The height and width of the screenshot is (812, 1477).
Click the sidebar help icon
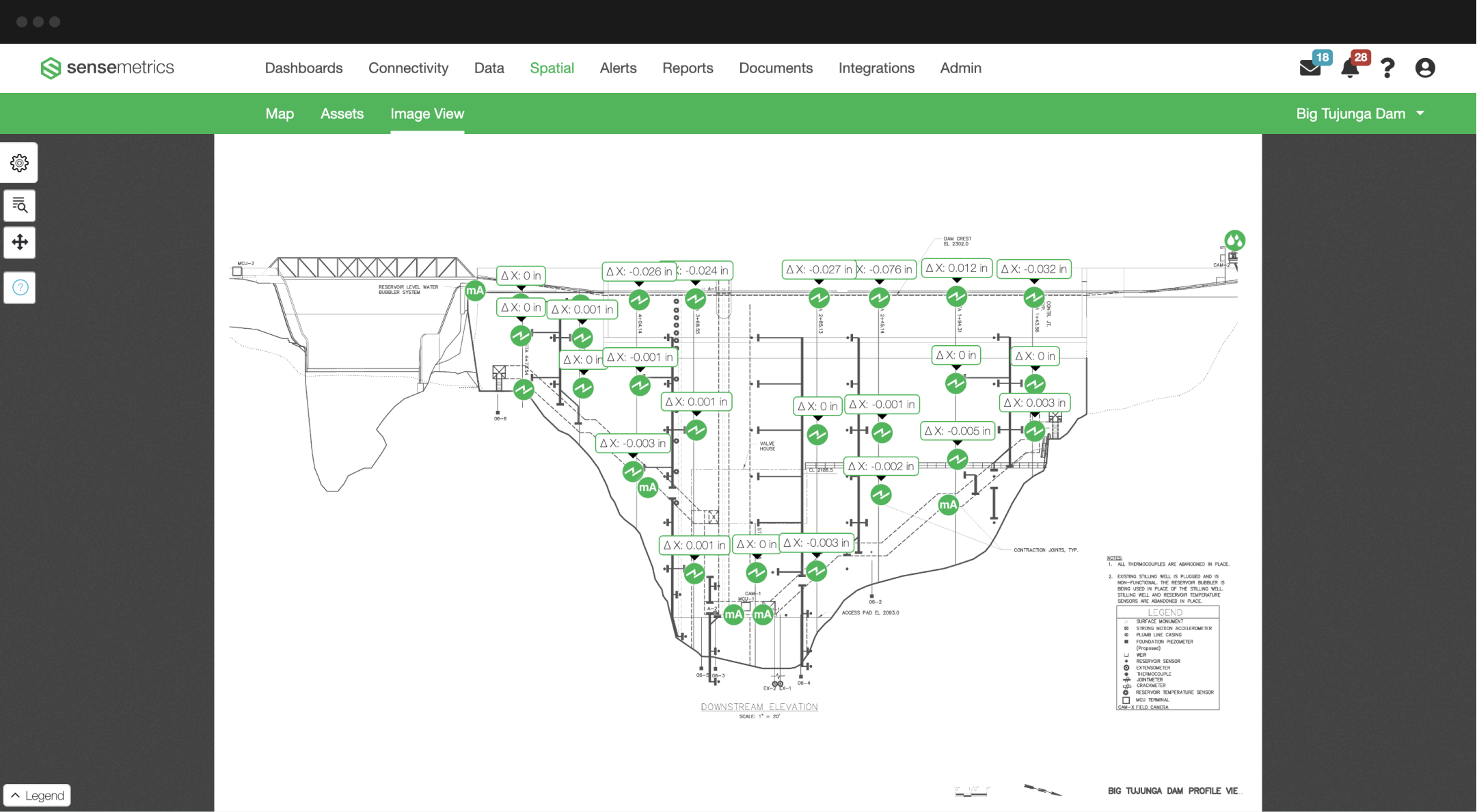pyautogui.click(x=19, y=287)
